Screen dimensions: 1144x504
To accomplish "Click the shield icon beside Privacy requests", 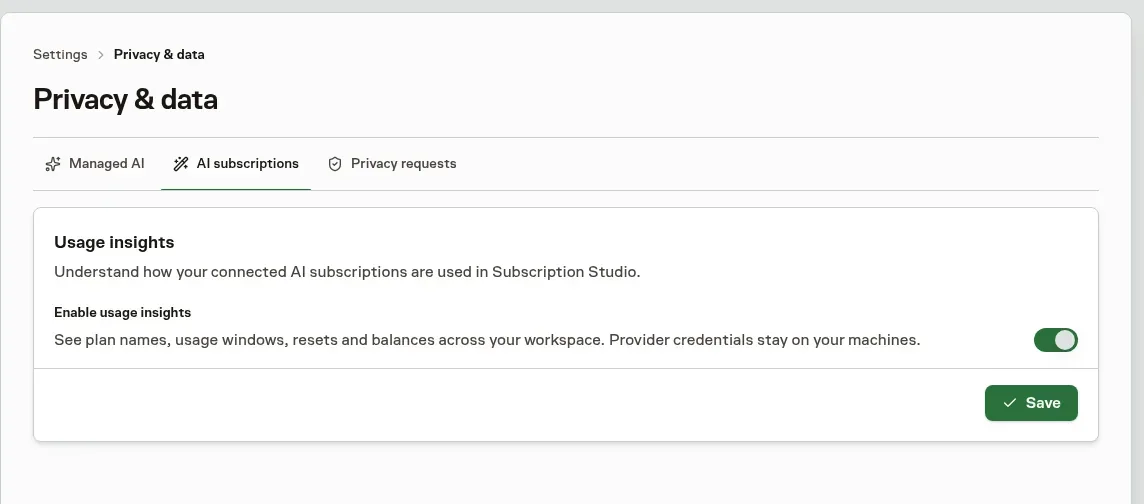I will [335, 164].
